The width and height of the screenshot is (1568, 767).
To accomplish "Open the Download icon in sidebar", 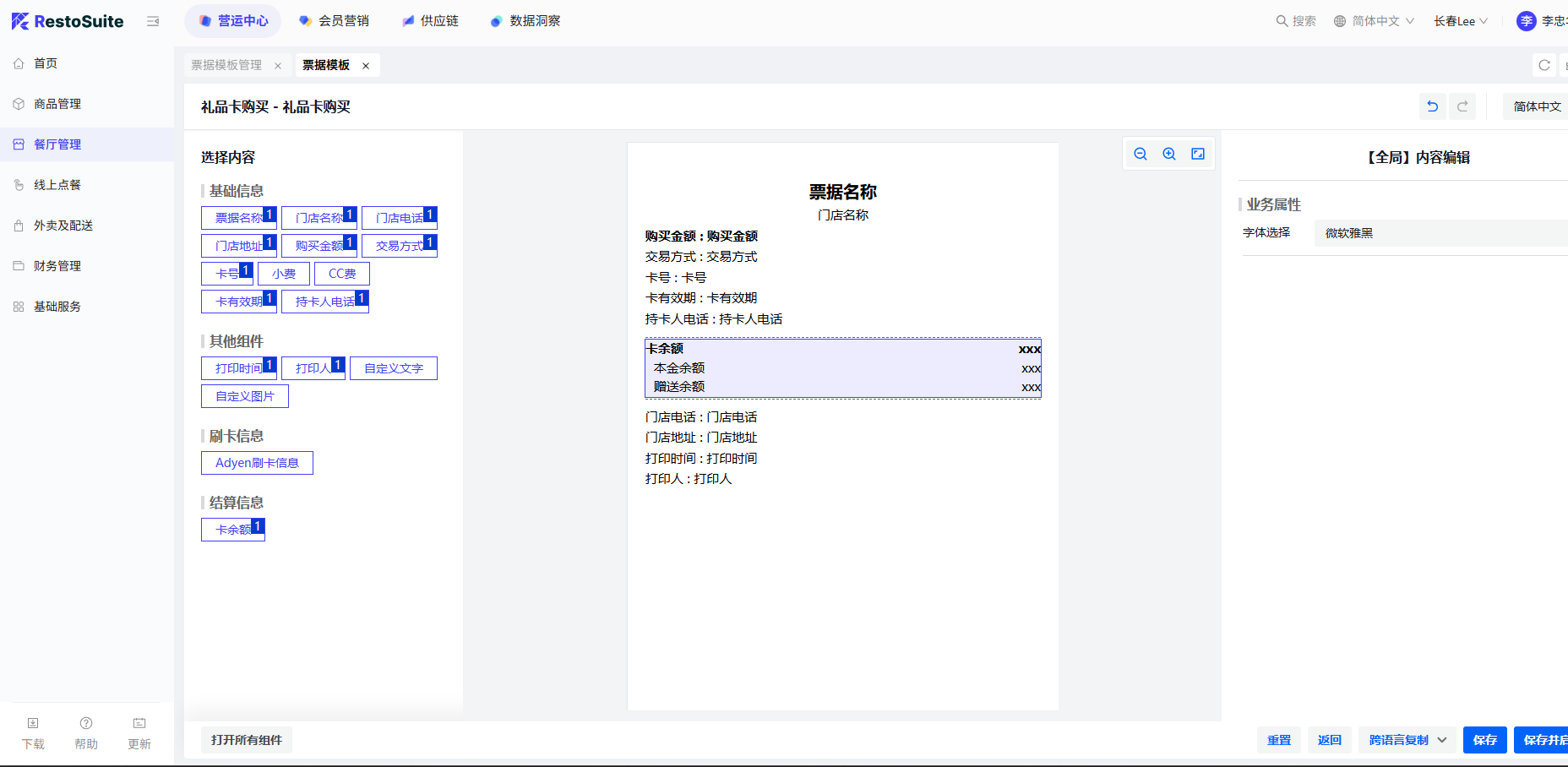I will click(x=33, y=732).
